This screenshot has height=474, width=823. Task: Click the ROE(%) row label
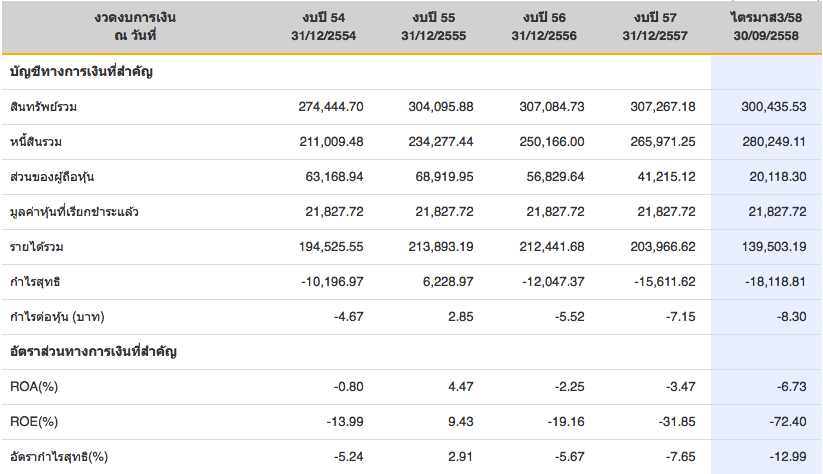[x=32, y=422]
